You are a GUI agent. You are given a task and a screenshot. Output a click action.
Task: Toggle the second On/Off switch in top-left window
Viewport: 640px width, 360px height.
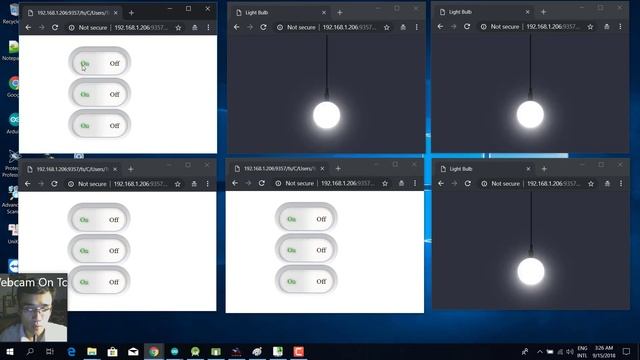pos(99,94)
